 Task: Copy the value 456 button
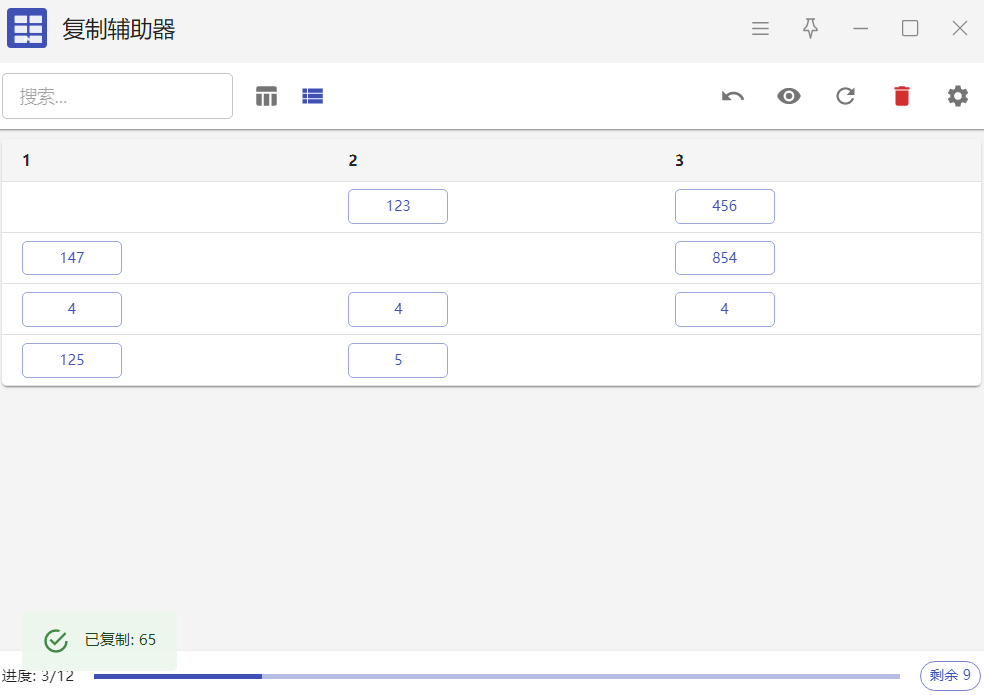(724, 206)
